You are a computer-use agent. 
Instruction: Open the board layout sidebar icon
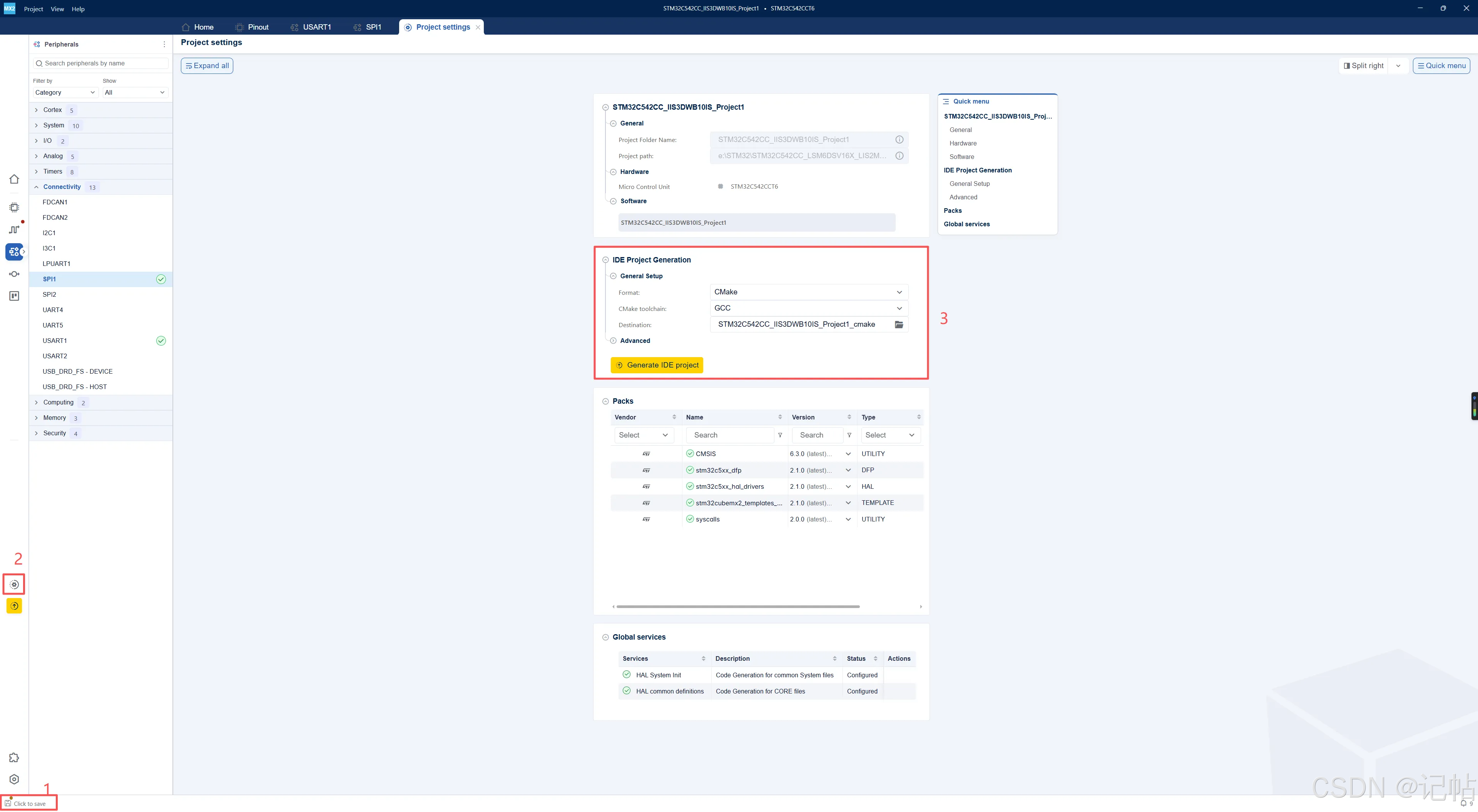click(x=14, y=296)
